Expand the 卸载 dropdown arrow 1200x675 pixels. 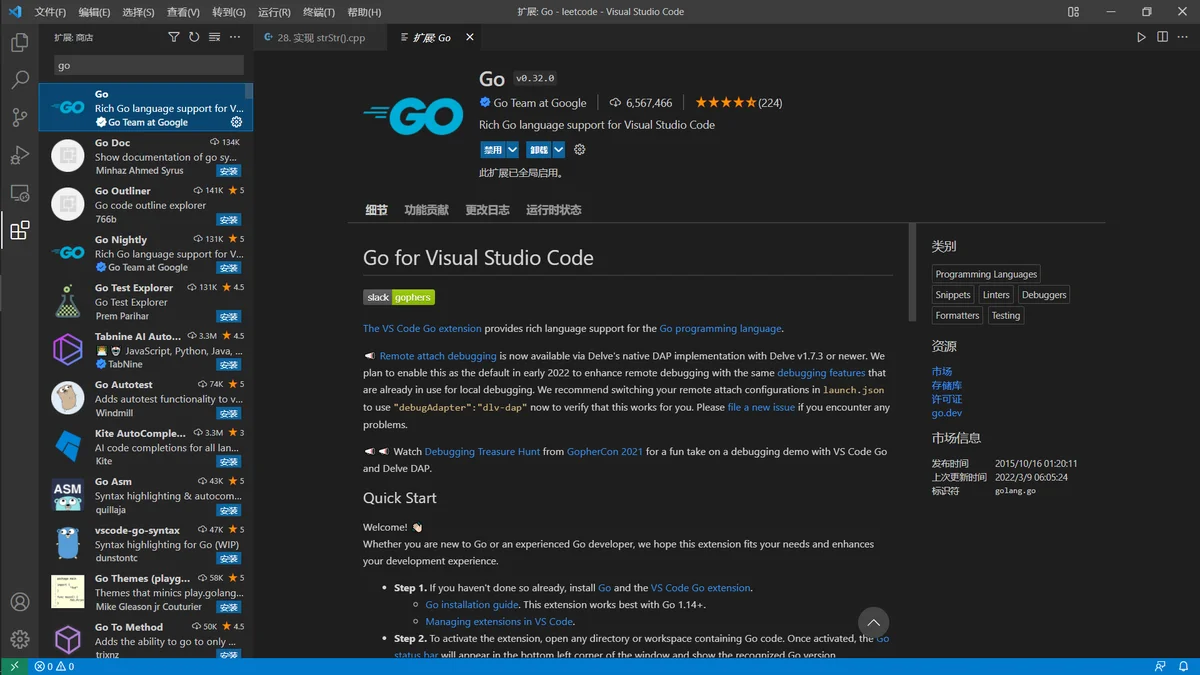point(559,150)
